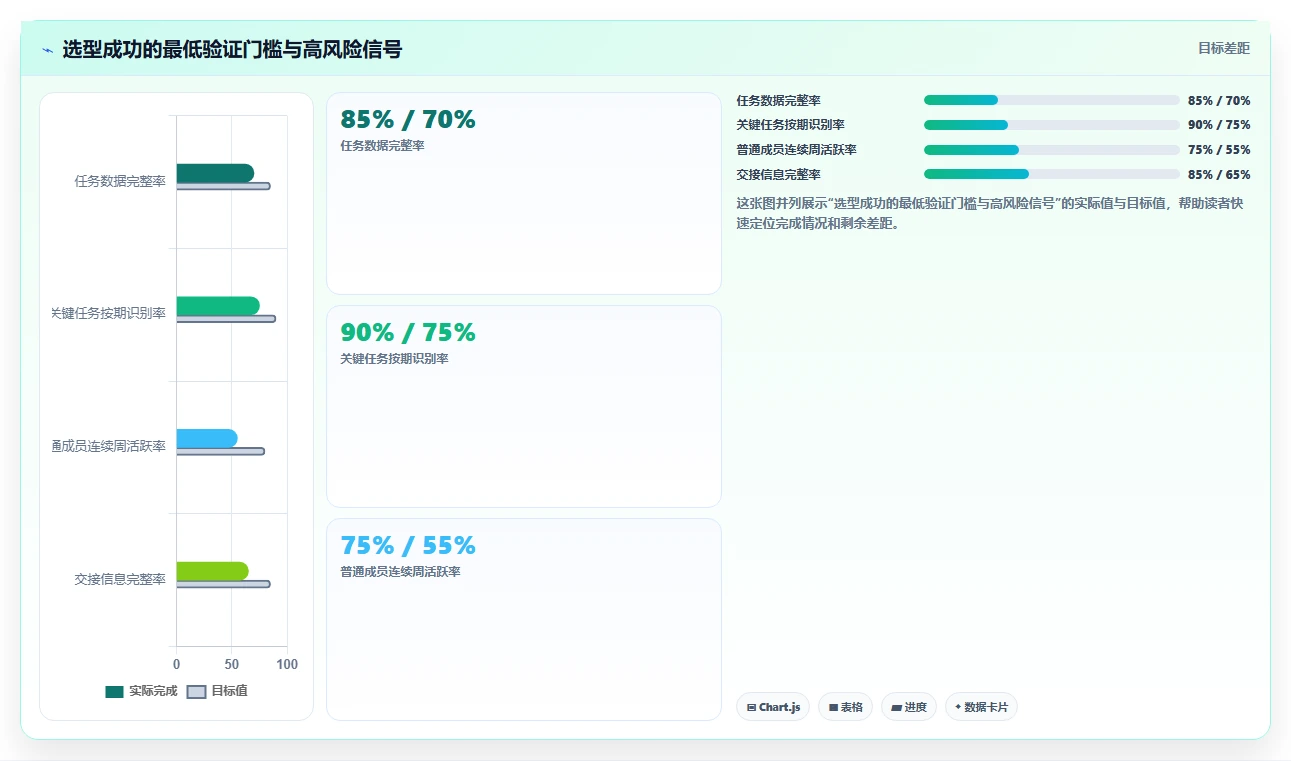This screenshot has width=1291, height=761.
Task: Click the grey target bar for 任务数据完整率
Action: tap(223, 186)
